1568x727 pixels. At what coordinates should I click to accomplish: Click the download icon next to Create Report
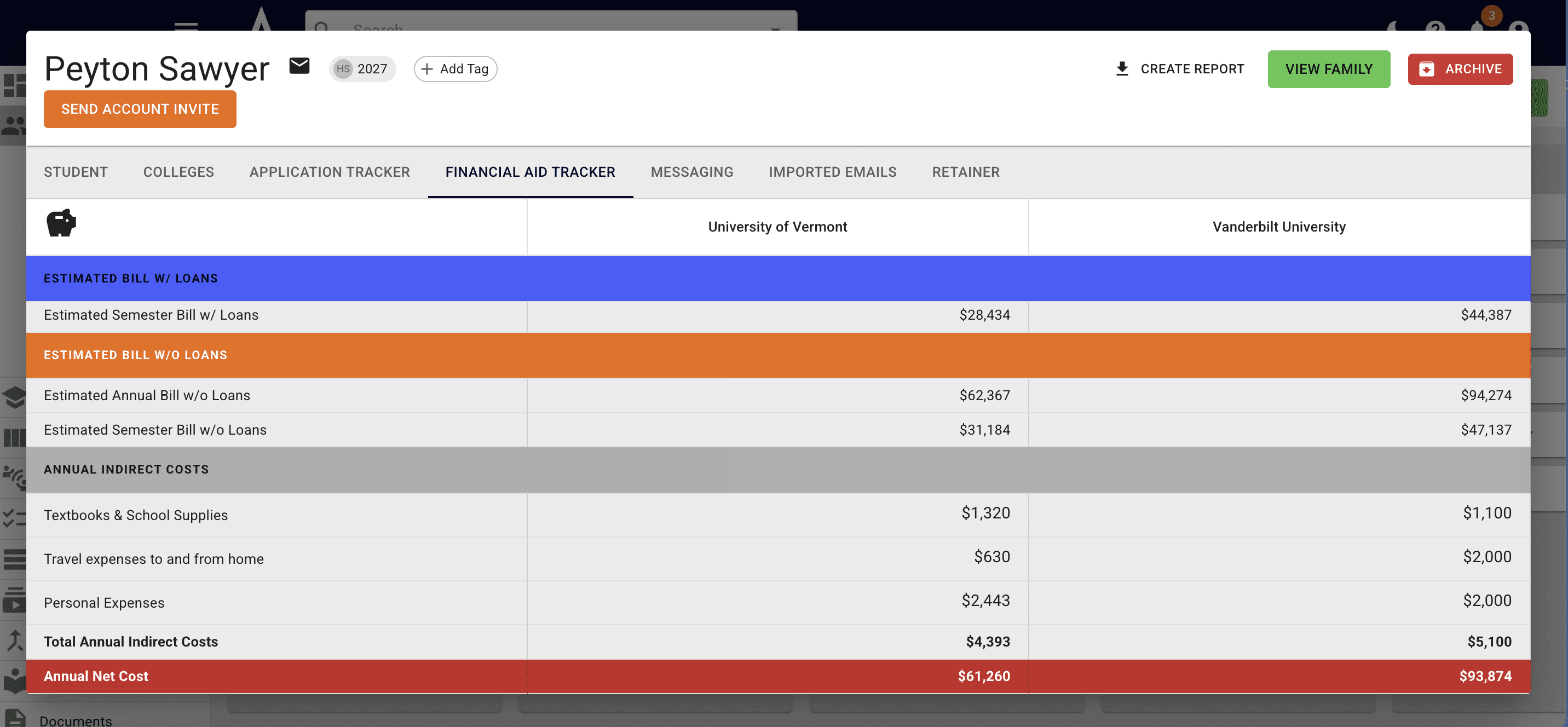(x=1122, y=69)
